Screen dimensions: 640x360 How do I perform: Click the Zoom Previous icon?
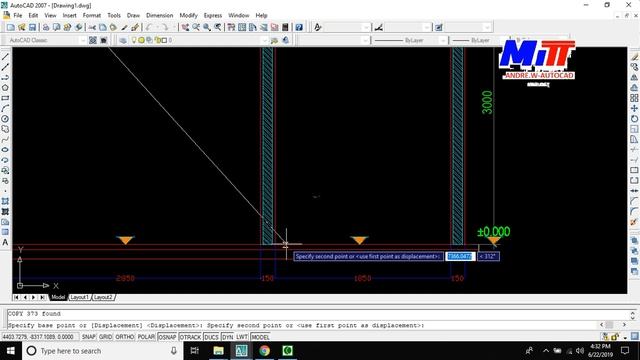pos(218,27)
